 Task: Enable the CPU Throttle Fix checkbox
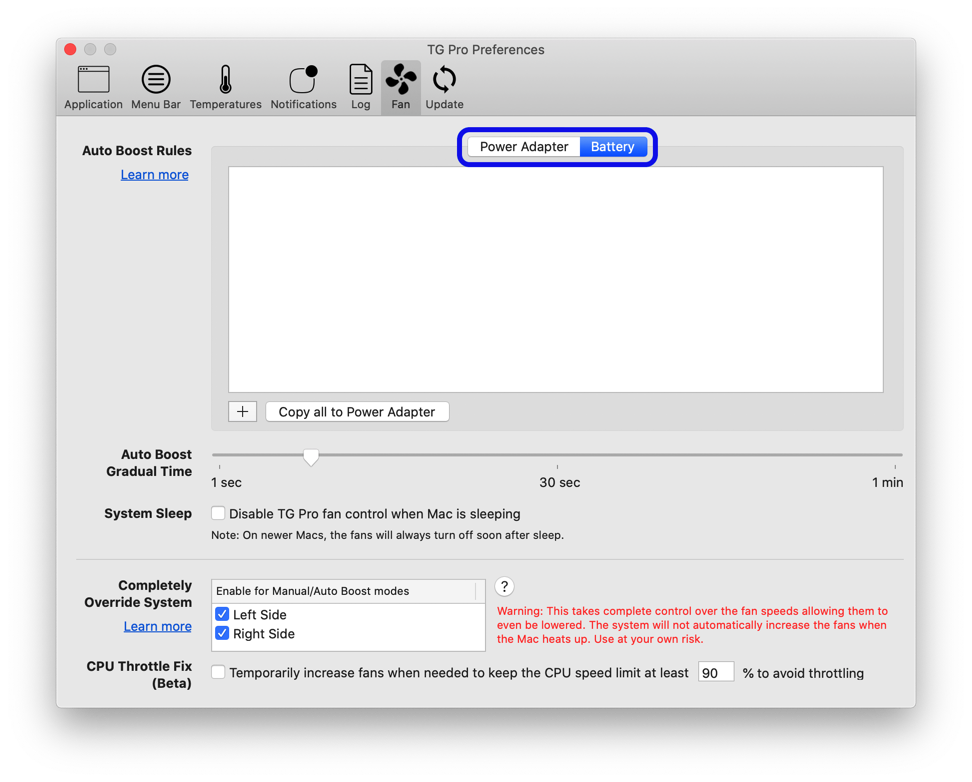point(218,672)
